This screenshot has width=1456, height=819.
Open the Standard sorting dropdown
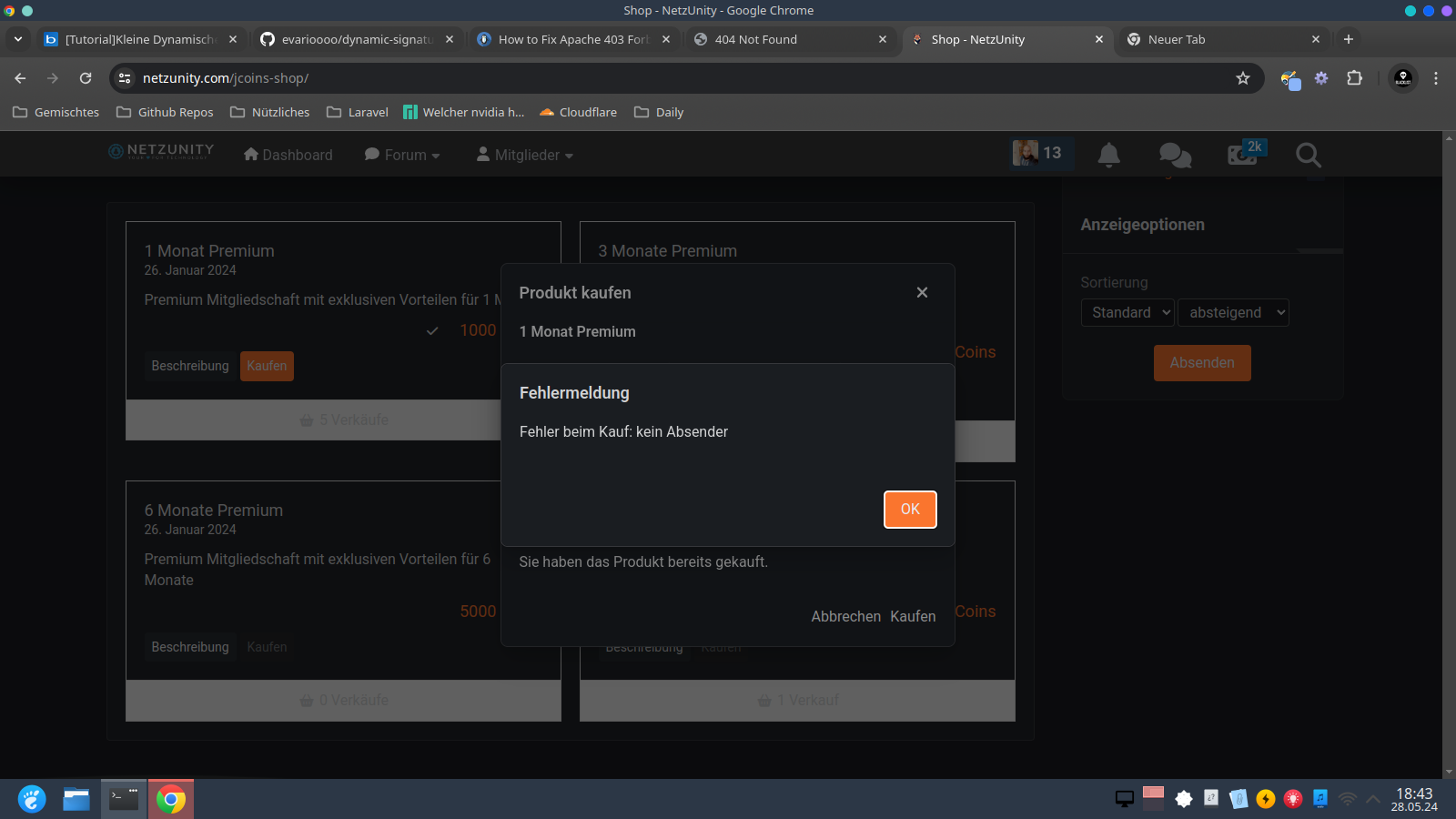1127,313
